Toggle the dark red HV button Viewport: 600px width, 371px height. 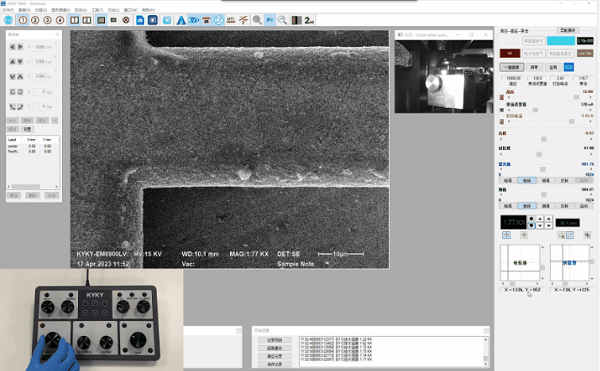(x=510, y=54)
